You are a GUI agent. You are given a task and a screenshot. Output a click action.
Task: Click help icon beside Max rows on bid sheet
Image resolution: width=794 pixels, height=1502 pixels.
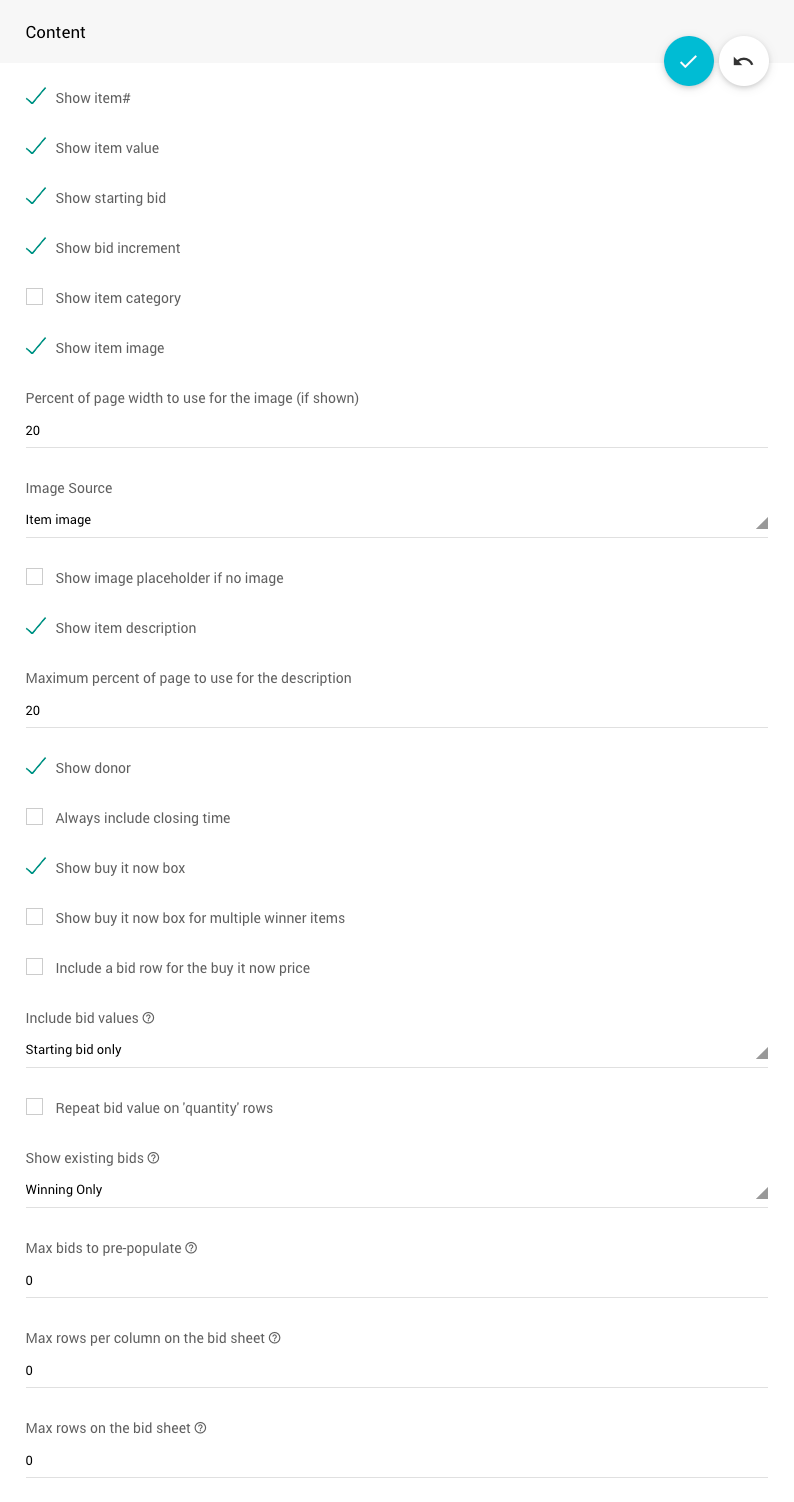pos(200,1428)
